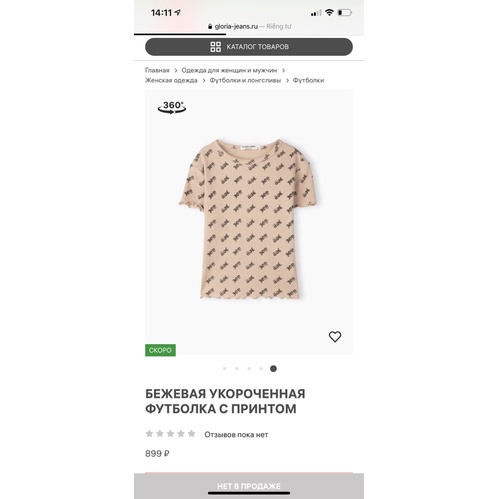Select the first image carousel dot
Image resolution: width=499 pixels, height=499 pixels.
(x=224, y=369)
